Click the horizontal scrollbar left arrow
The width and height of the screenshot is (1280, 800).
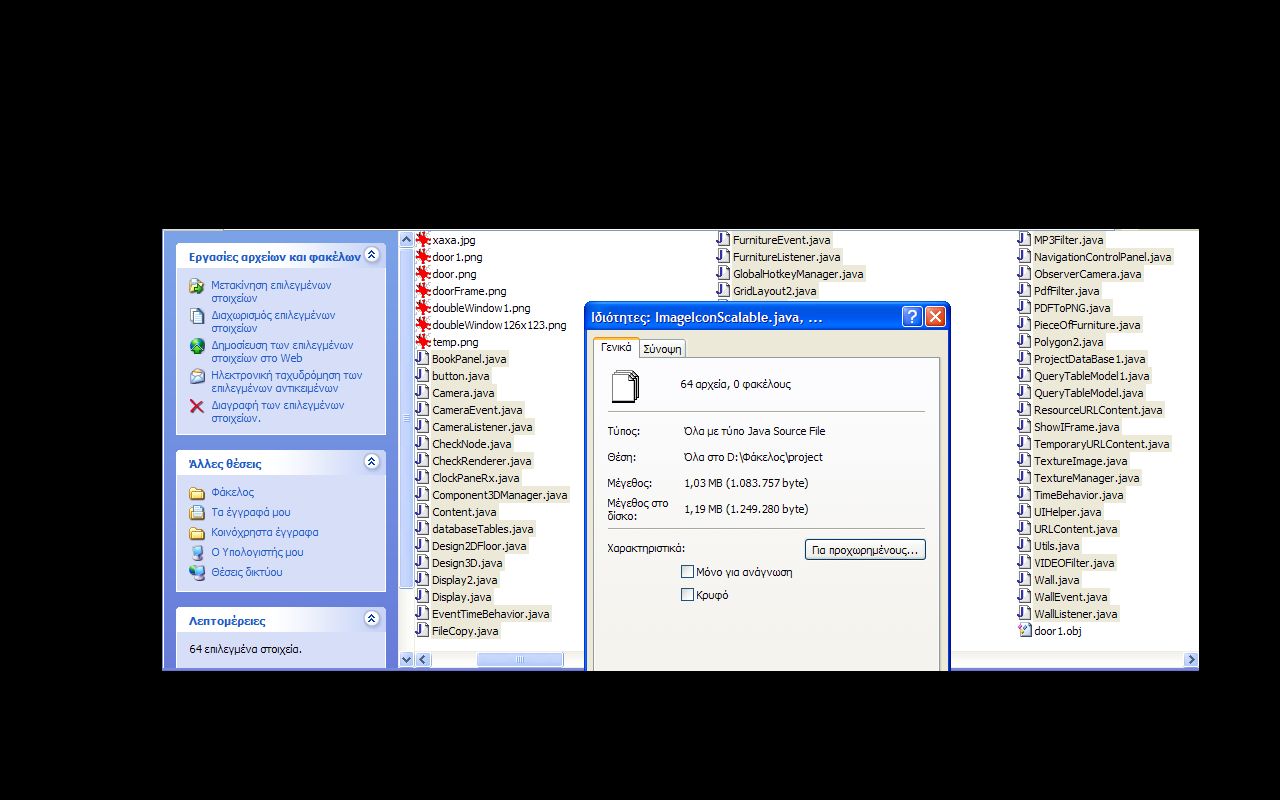click(x=423, y=659)
